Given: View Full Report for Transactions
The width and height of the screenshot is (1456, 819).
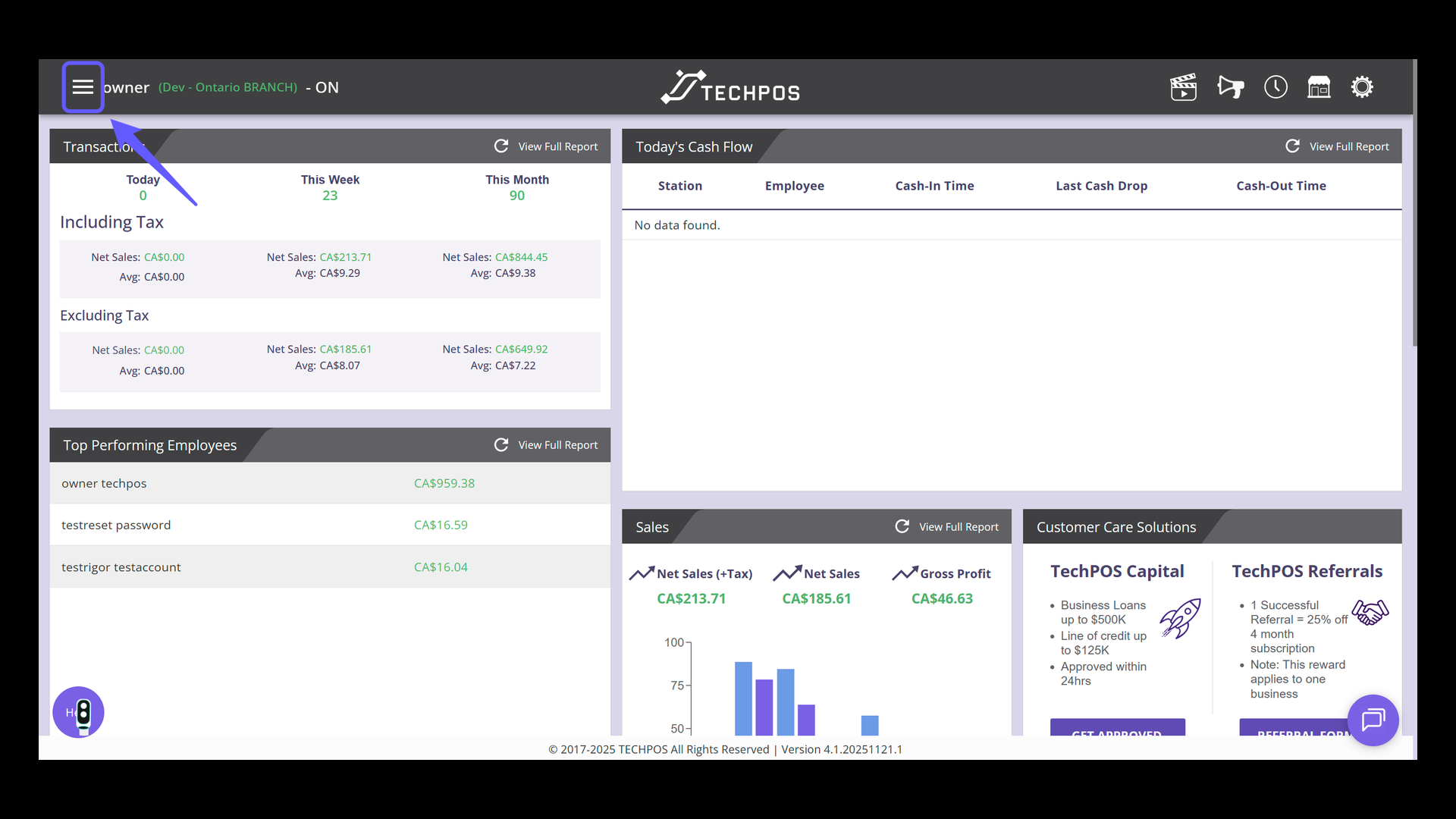Looking at the screenshot, I should (x=557, y=146).
